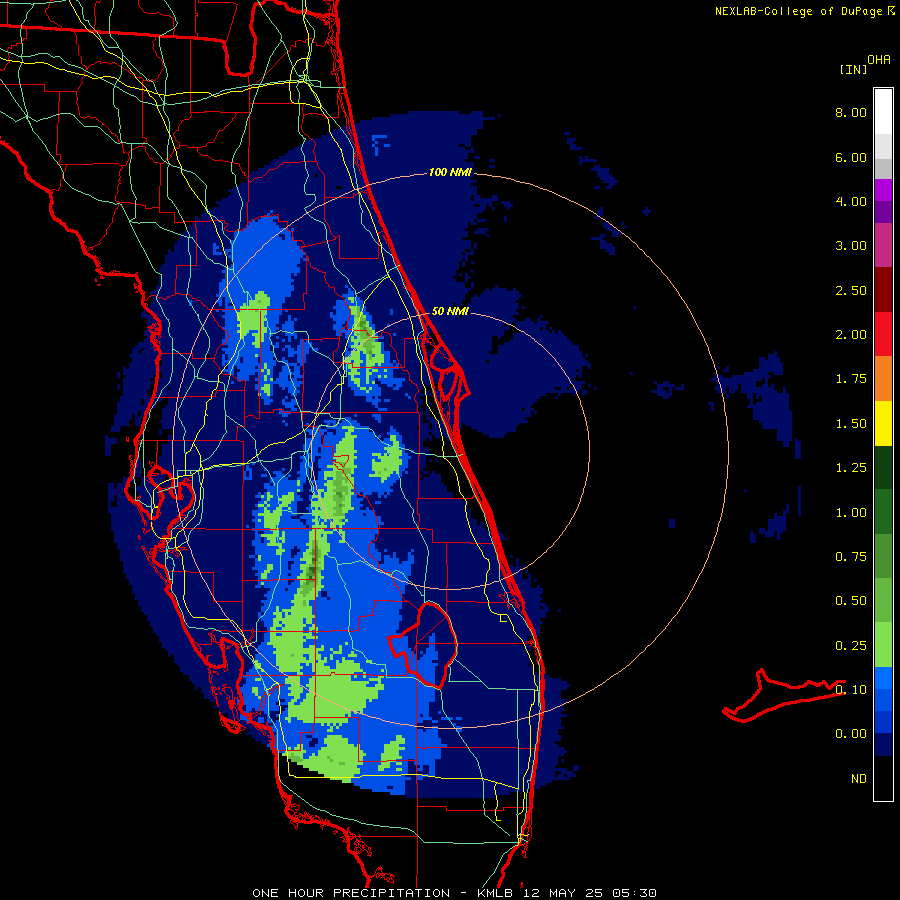Select the maroon swatch beside 2.50
The image size is (900, 900).
click(883, 290)
